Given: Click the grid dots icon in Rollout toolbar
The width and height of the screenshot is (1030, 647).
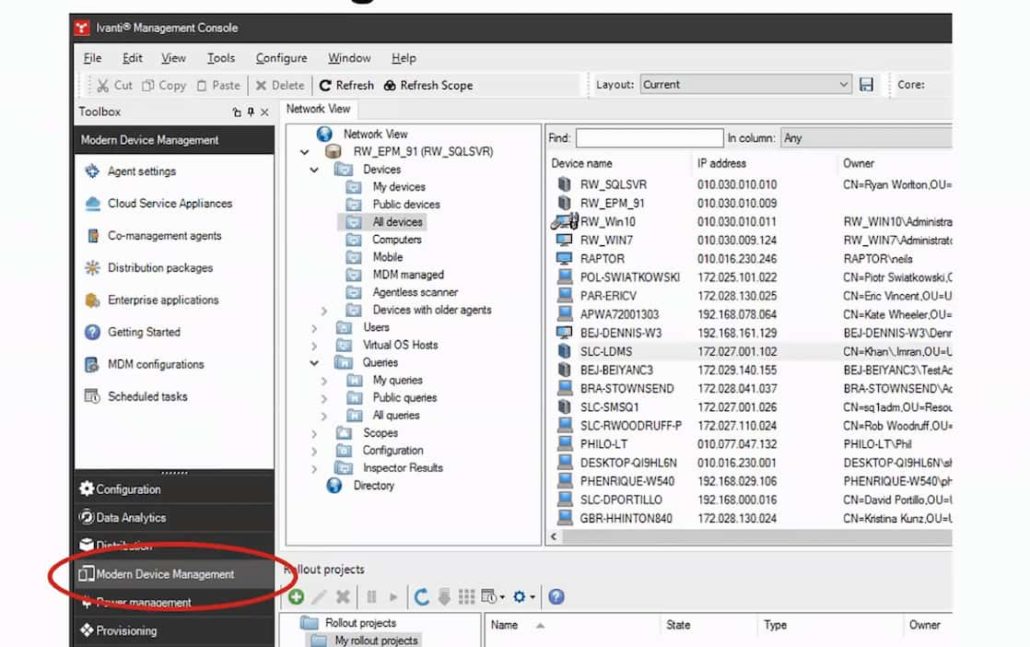Looking at the screenshot, I should click(x=466, y=596).
